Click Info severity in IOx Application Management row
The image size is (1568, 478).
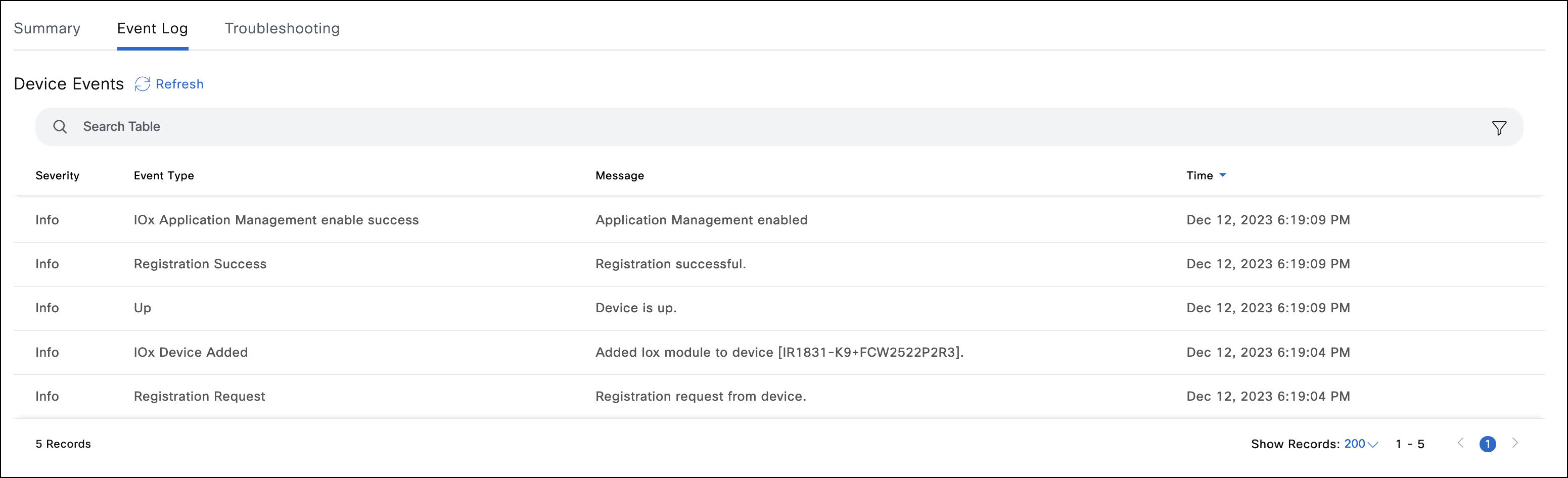pos(47,220)
